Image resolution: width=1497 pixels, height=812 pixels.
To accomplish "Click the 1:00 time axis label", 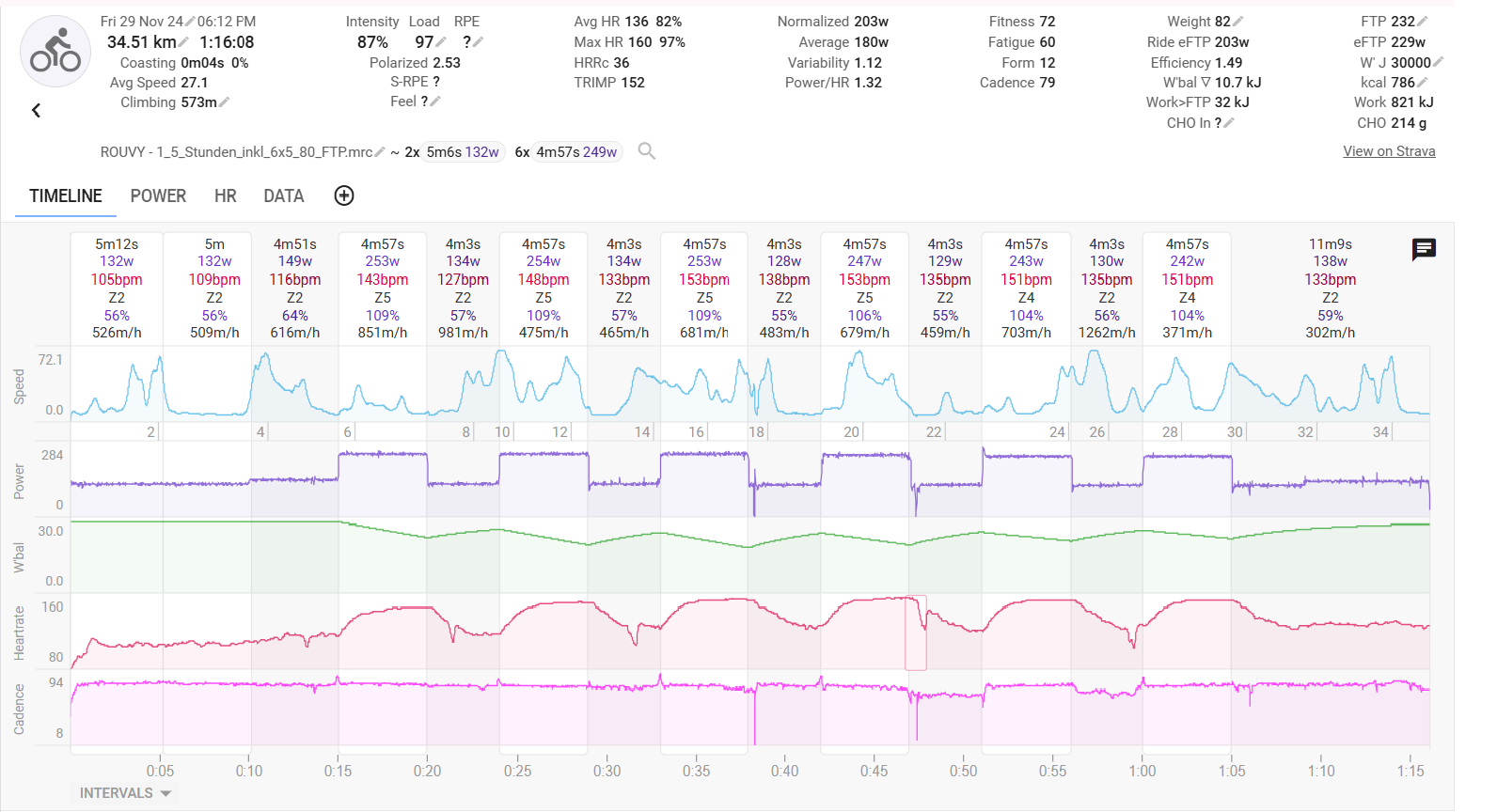I will point(1142,771).
